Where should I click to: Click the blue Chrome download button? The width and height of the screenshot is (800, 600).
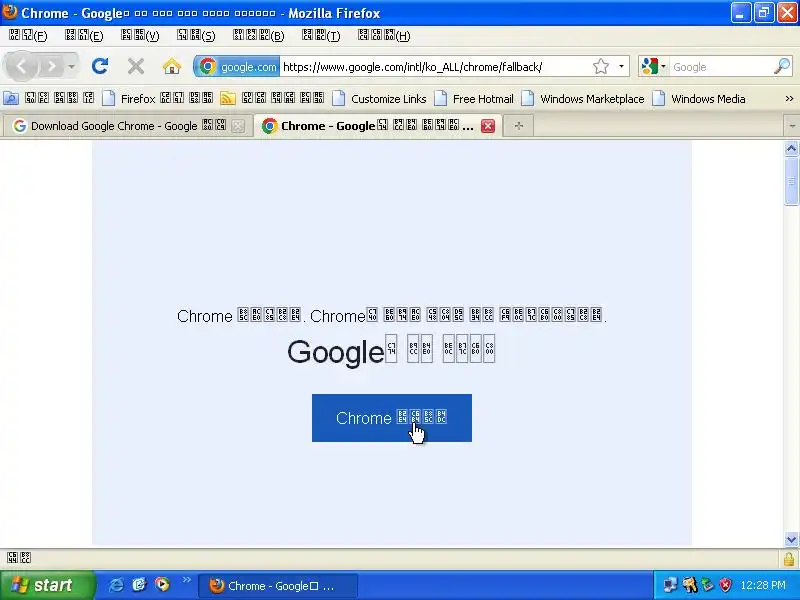click(392, 418)
